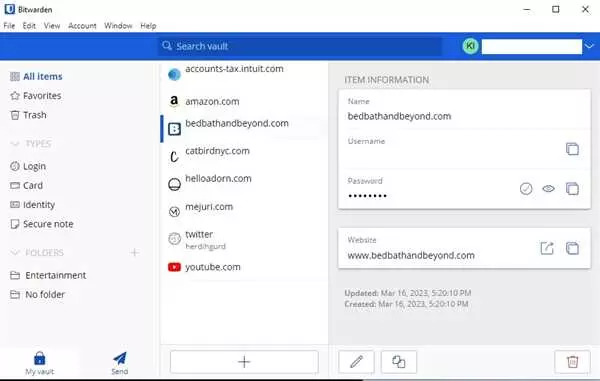Delete item with the trash icon

point(572,361)
